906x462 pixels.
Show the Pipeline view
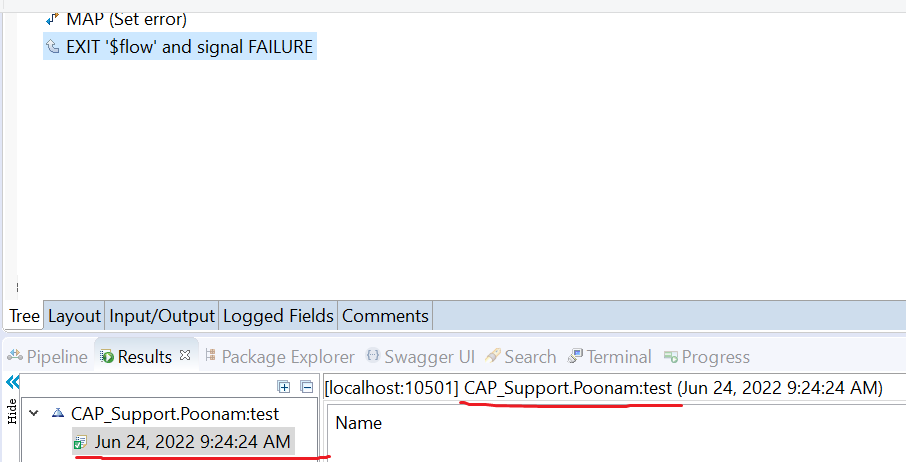[48, 357]
